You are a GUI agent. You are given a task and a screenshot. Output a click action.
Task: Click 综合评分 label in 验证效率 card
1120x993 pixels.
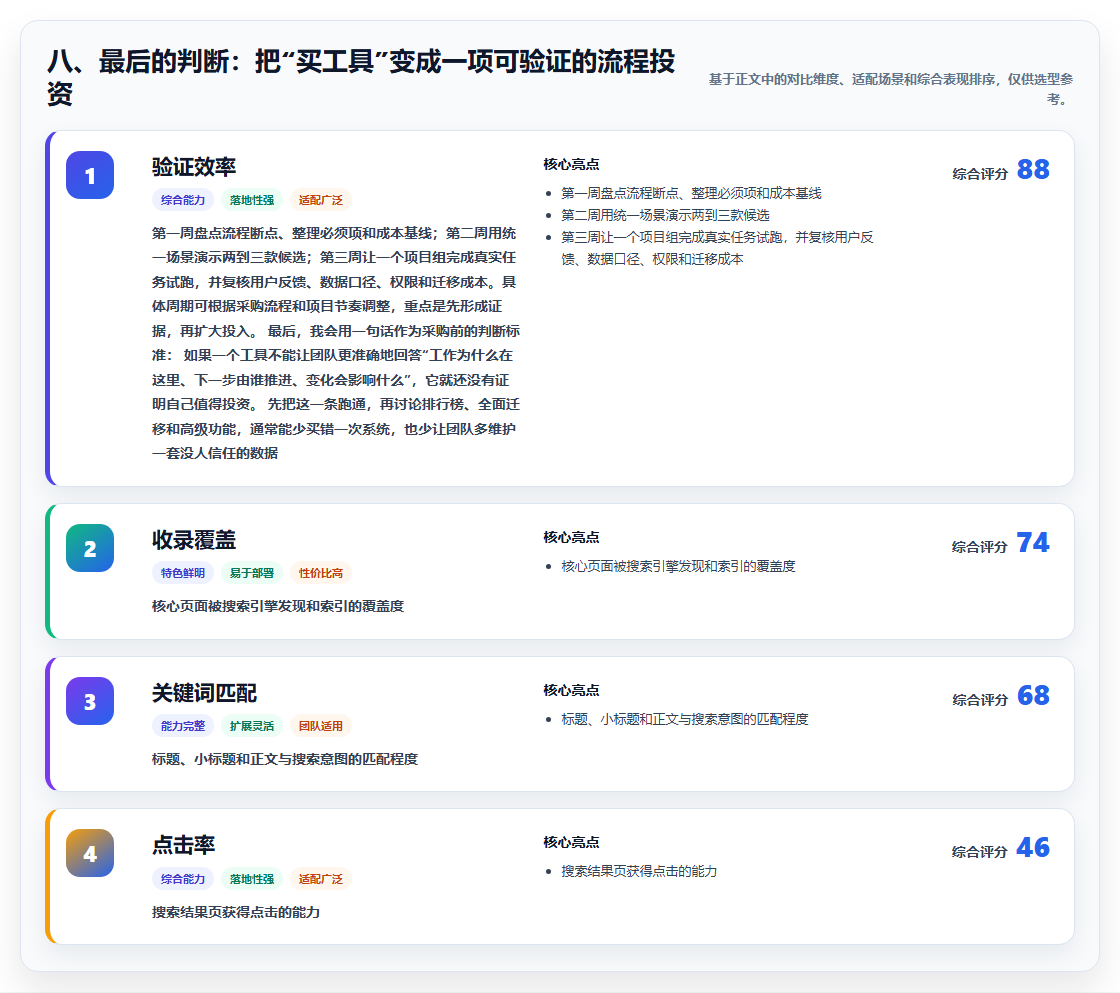(980, 174)
